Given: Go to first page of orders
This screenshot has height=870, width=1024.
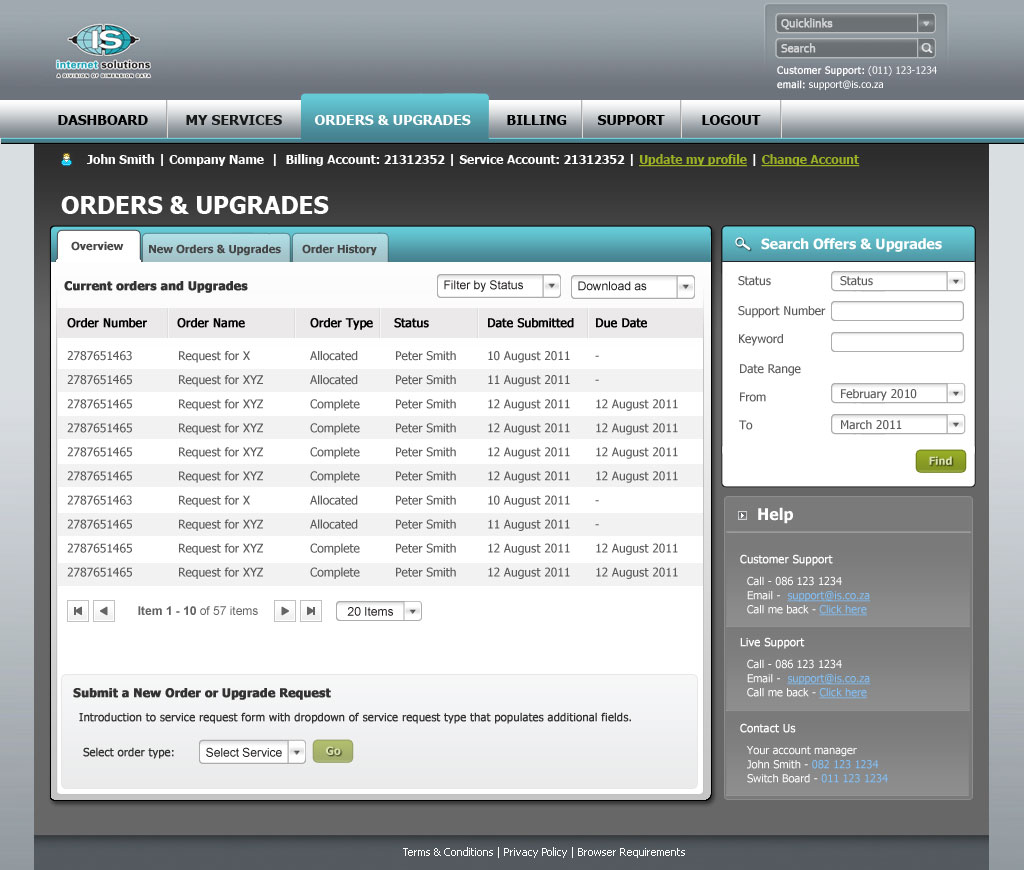Looking at the screenshot, I should 78,611.
